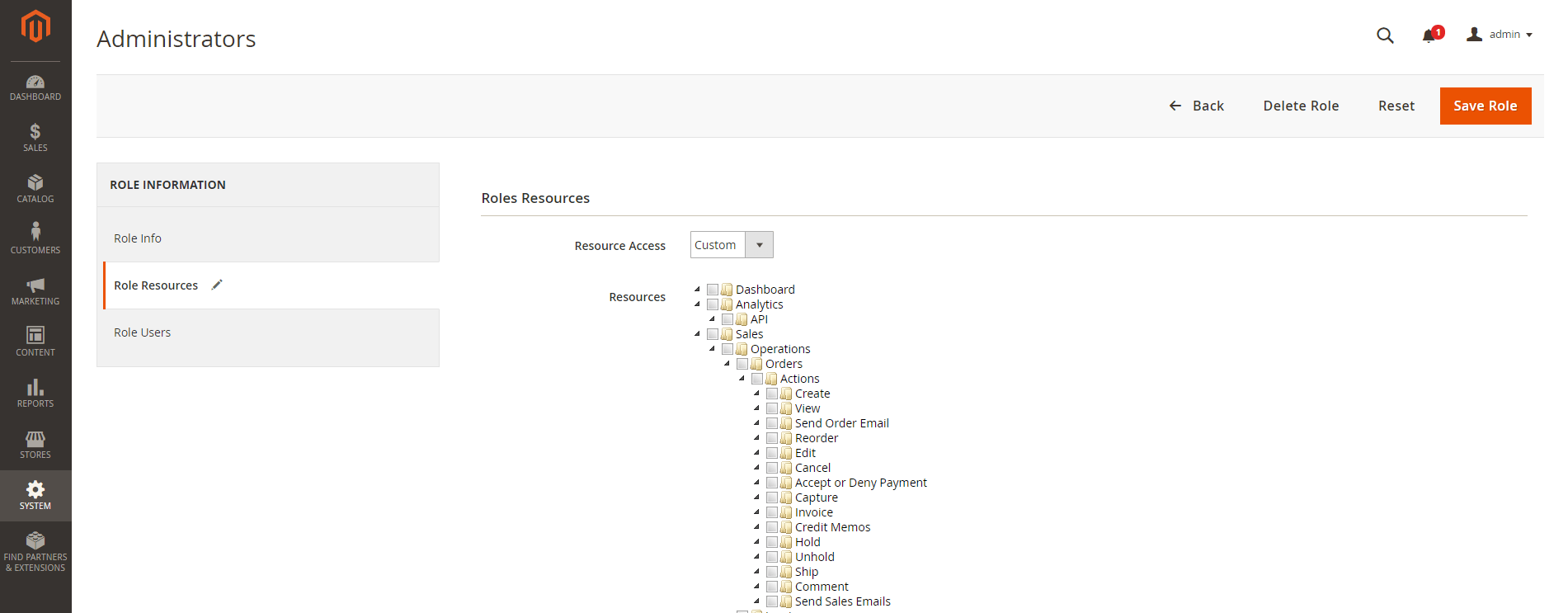This screenshot has width=1568, height=613.
Task: Toggle the arrow beside Dashboard node
Action: 698,290
